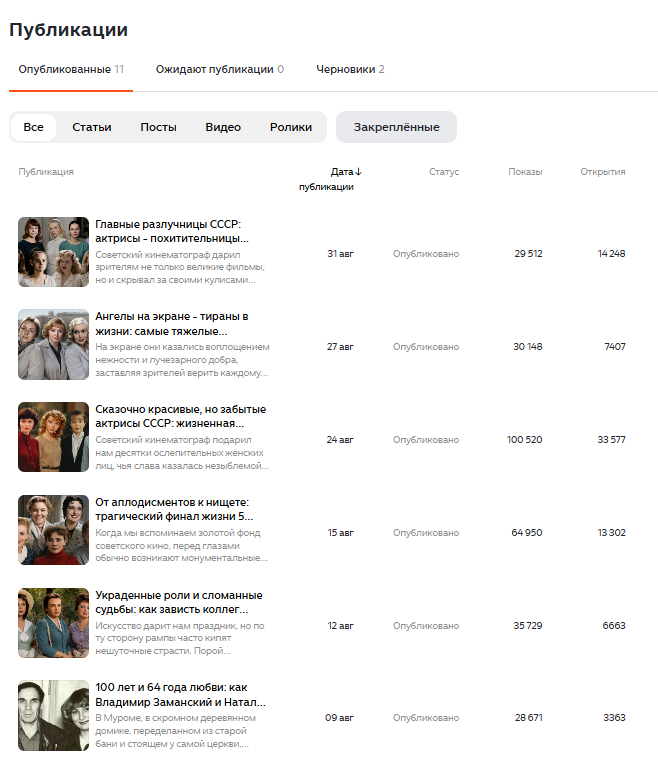Open the Опубликованные tab
The width and height of the screenshot is (658, 760).
[x=71, y=69]
